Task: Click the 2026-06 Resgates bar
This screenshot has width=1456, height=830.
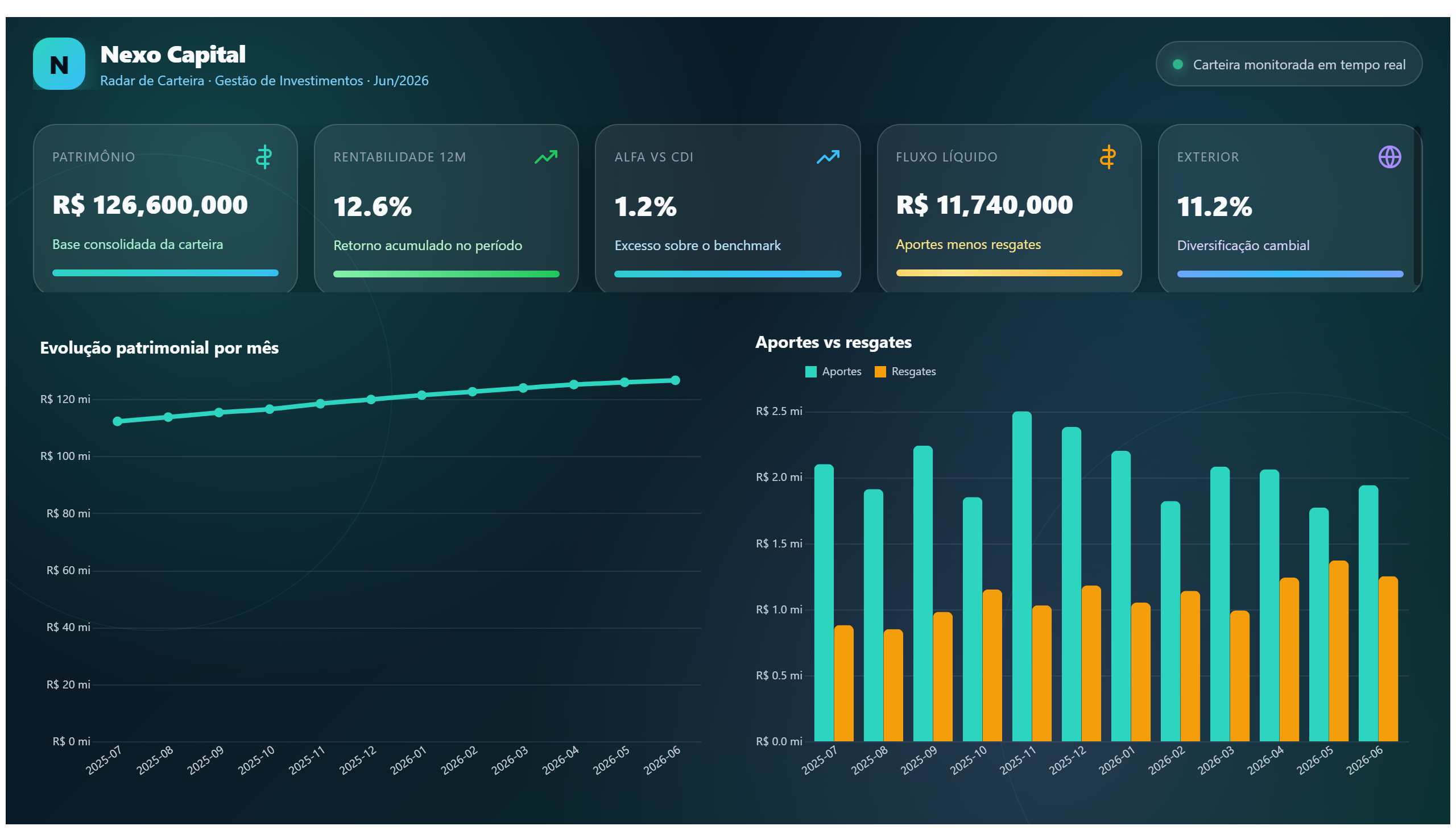Action: [x=1388, y=659]
